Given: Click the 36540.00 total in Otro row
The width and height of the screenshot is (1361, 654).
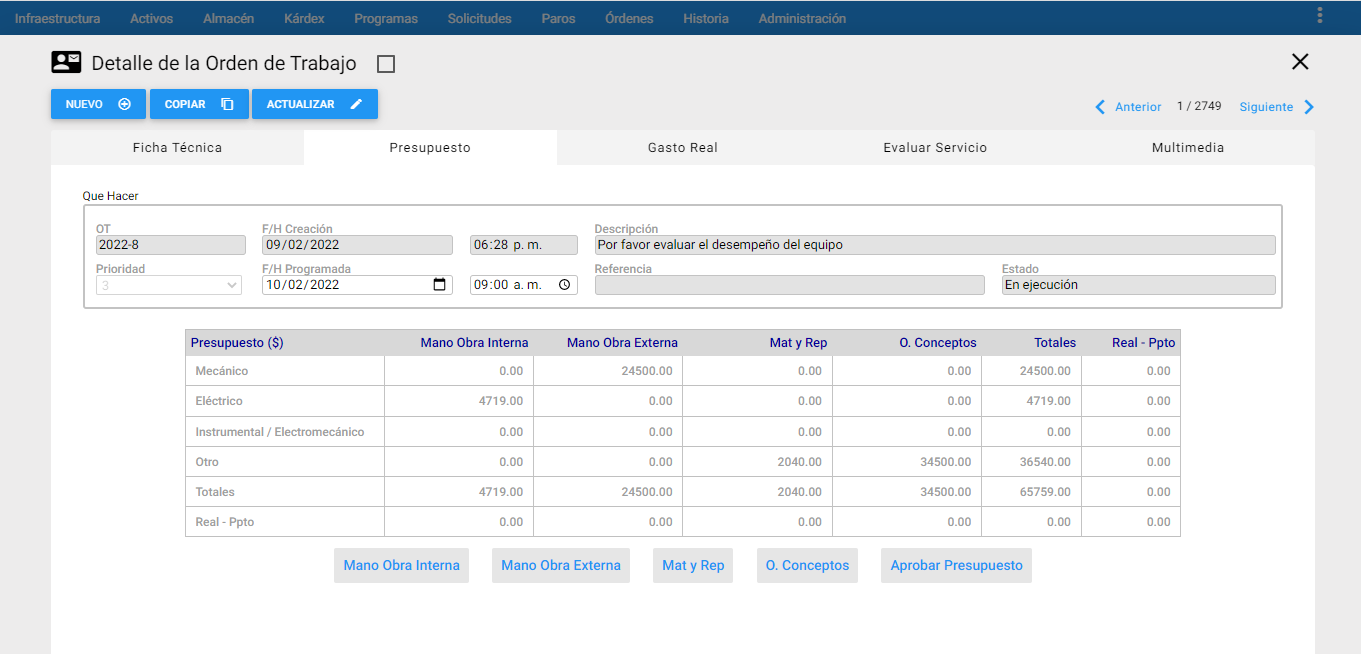Looking at the screenshot, I should point(1045,462).
